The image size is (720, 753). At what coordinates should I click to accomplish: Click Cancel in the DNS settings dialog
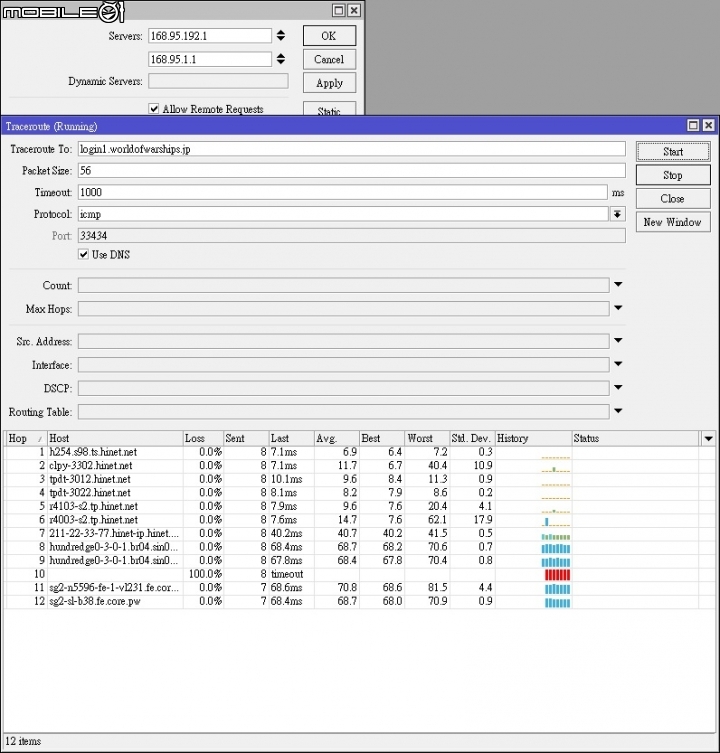click(x=329, y=60)
